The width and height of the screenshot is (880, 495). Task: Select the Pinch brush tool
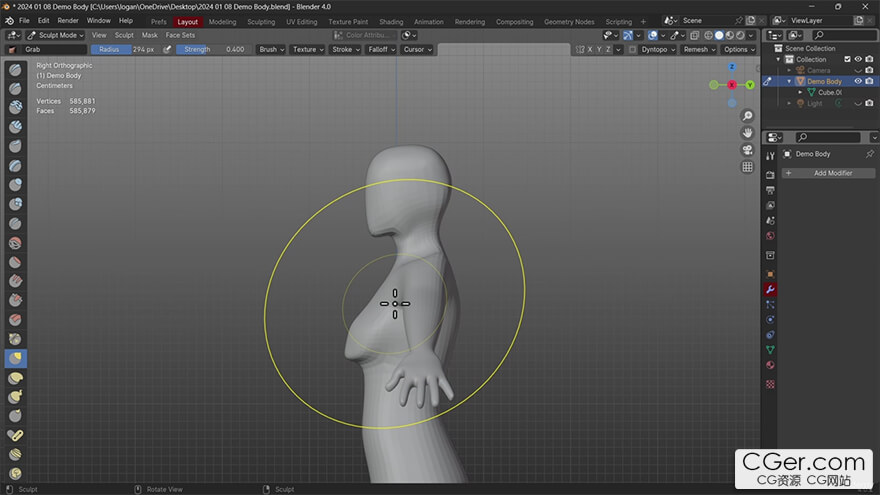(x=16, y=339)
